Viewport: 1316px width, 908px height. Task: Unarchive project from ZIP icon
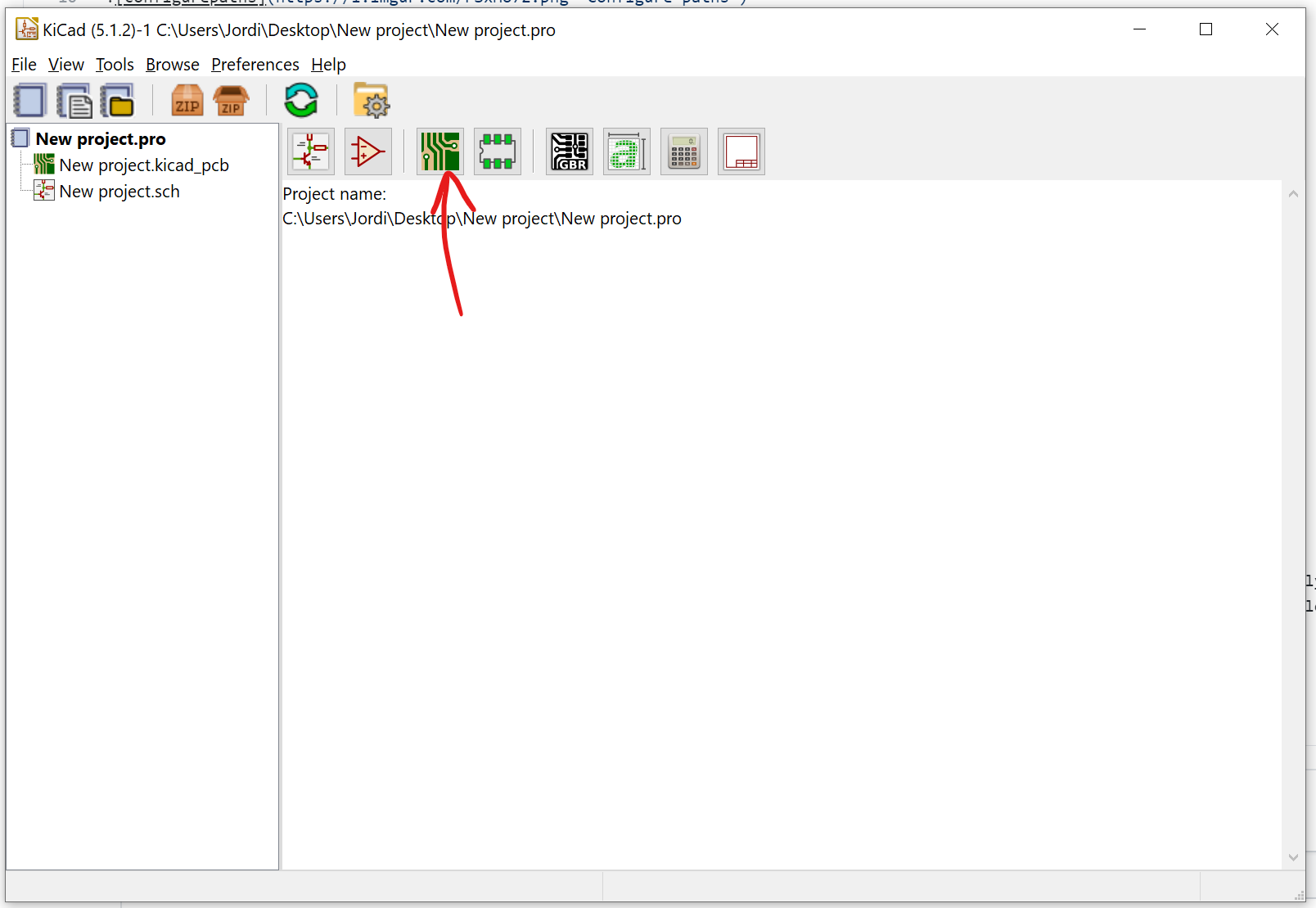[x=231, y=101]
